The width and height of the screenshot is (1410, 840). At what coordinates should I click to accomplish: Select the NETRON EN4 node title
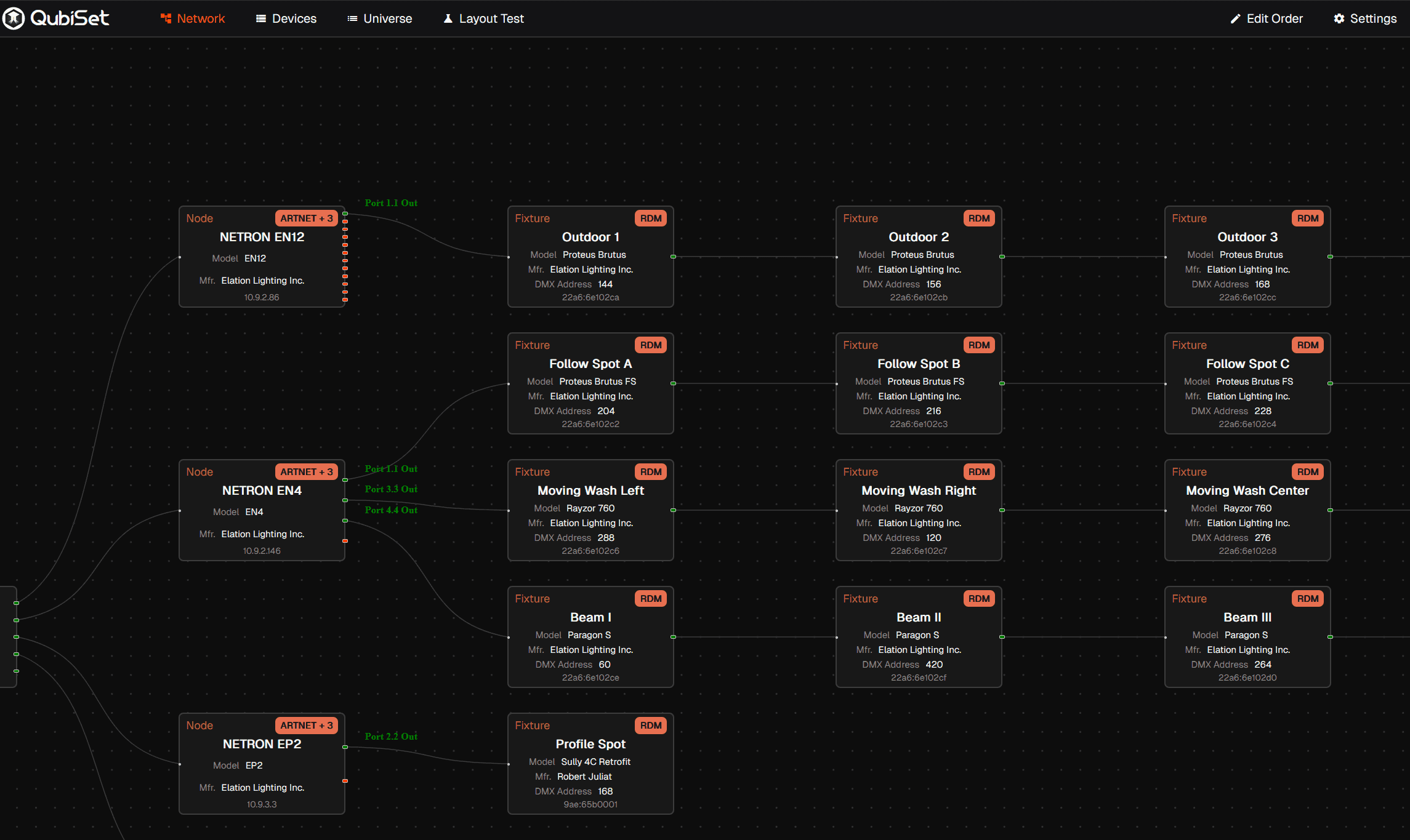coord(262,490)
